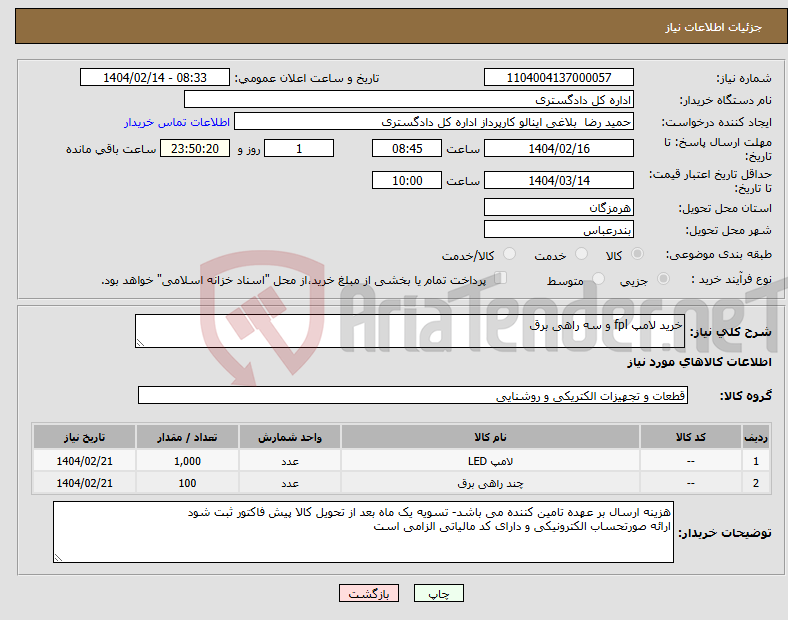
Task: Click the بازگشت (back) button
Action: coord(369,593)
